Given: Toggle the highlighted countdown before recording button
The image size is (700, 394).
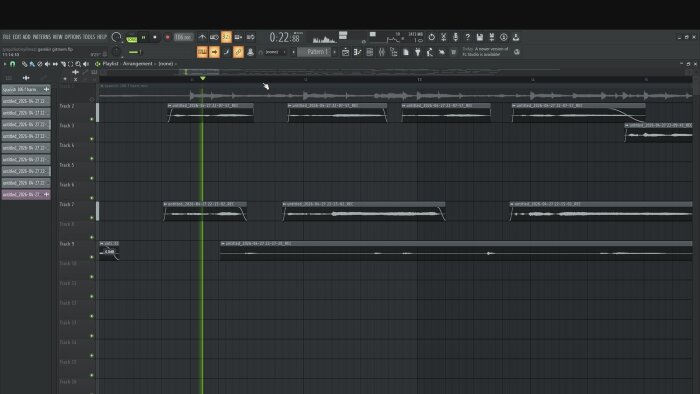Looking at the screenshot, I should click(x=226, y=37).
